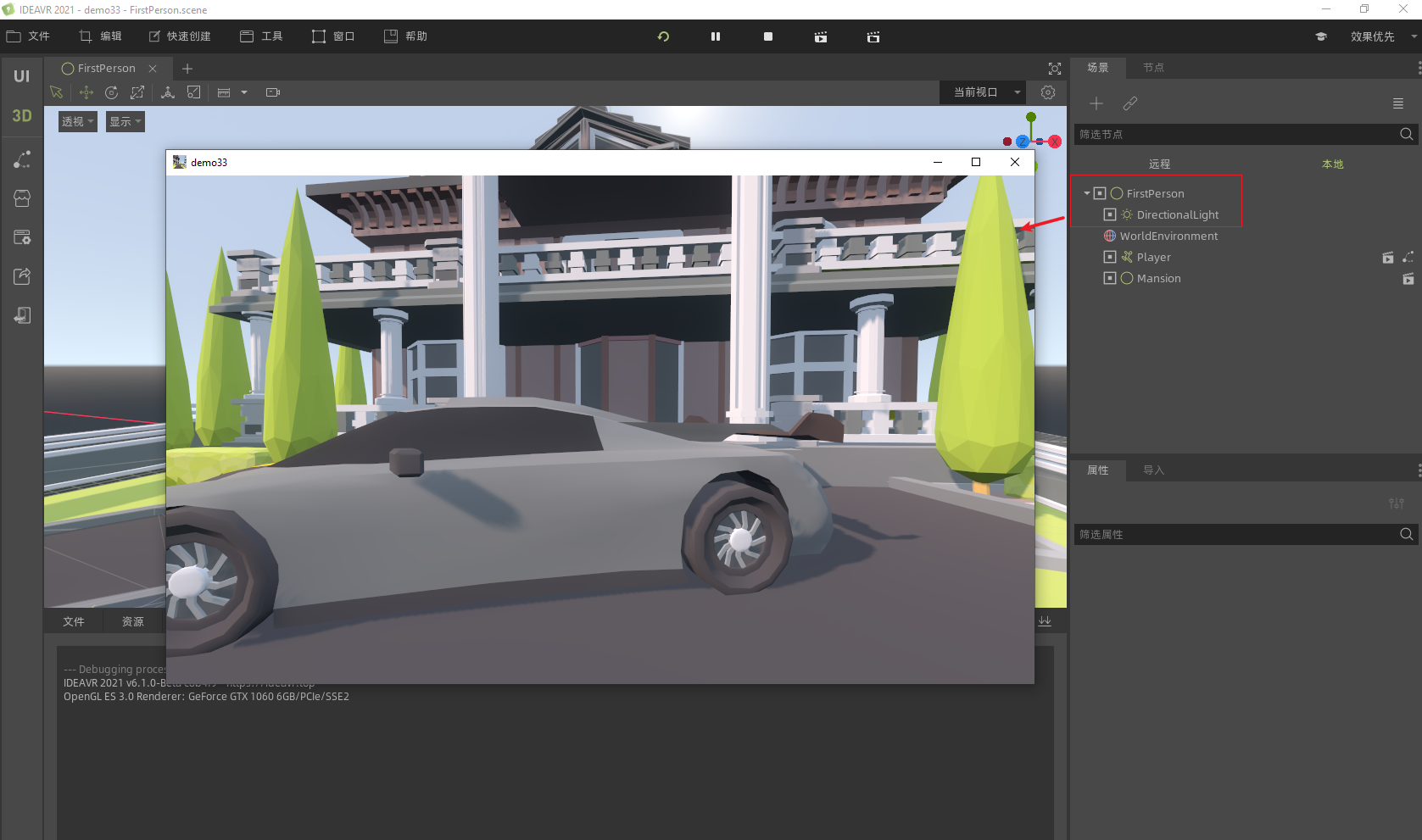Activate the rotate tool in viewport toolbar

(x=111, y=92)
